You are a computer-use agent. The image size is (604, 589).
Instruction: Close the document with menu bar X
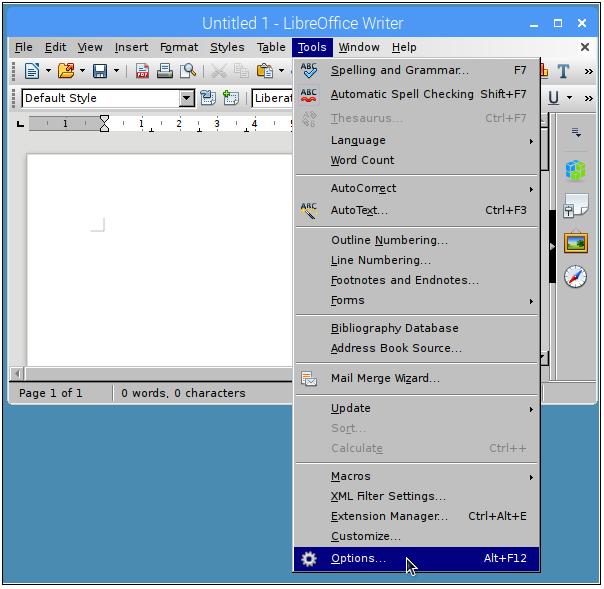585,47
